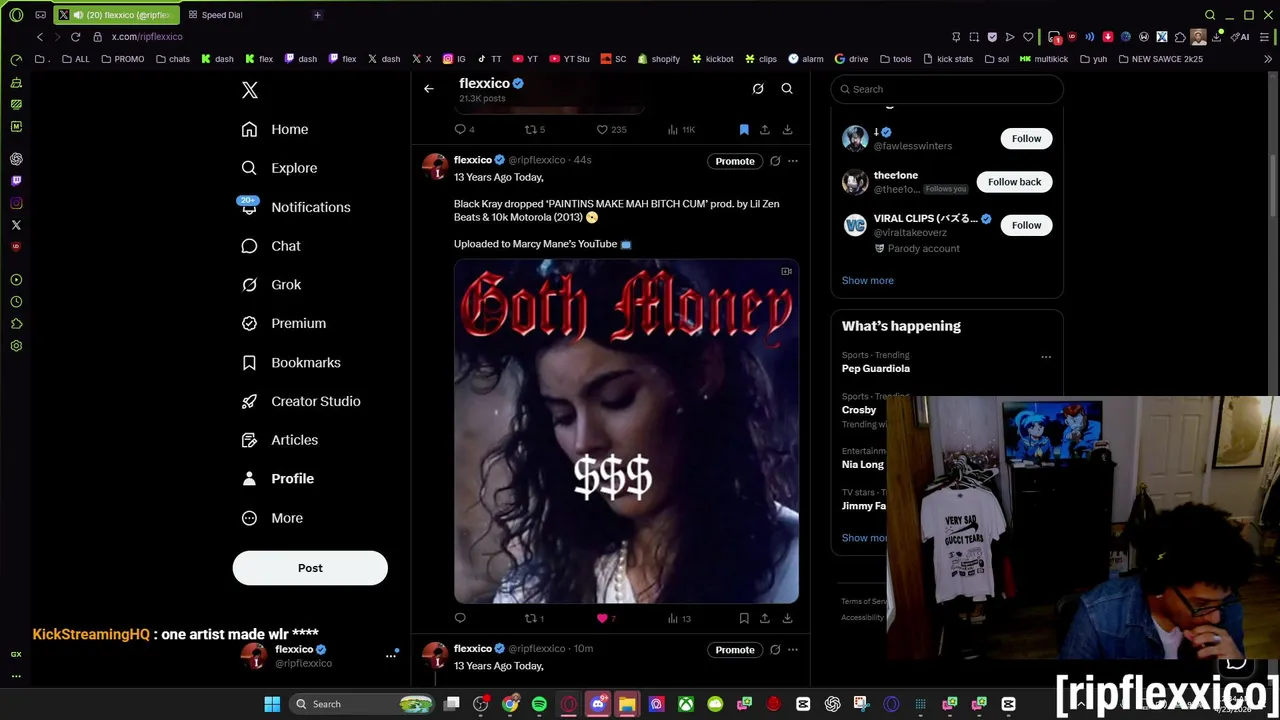Open Spotify from the taskbar
Image resolution: width=1280 pixels, height=720 pixels.
539,704
